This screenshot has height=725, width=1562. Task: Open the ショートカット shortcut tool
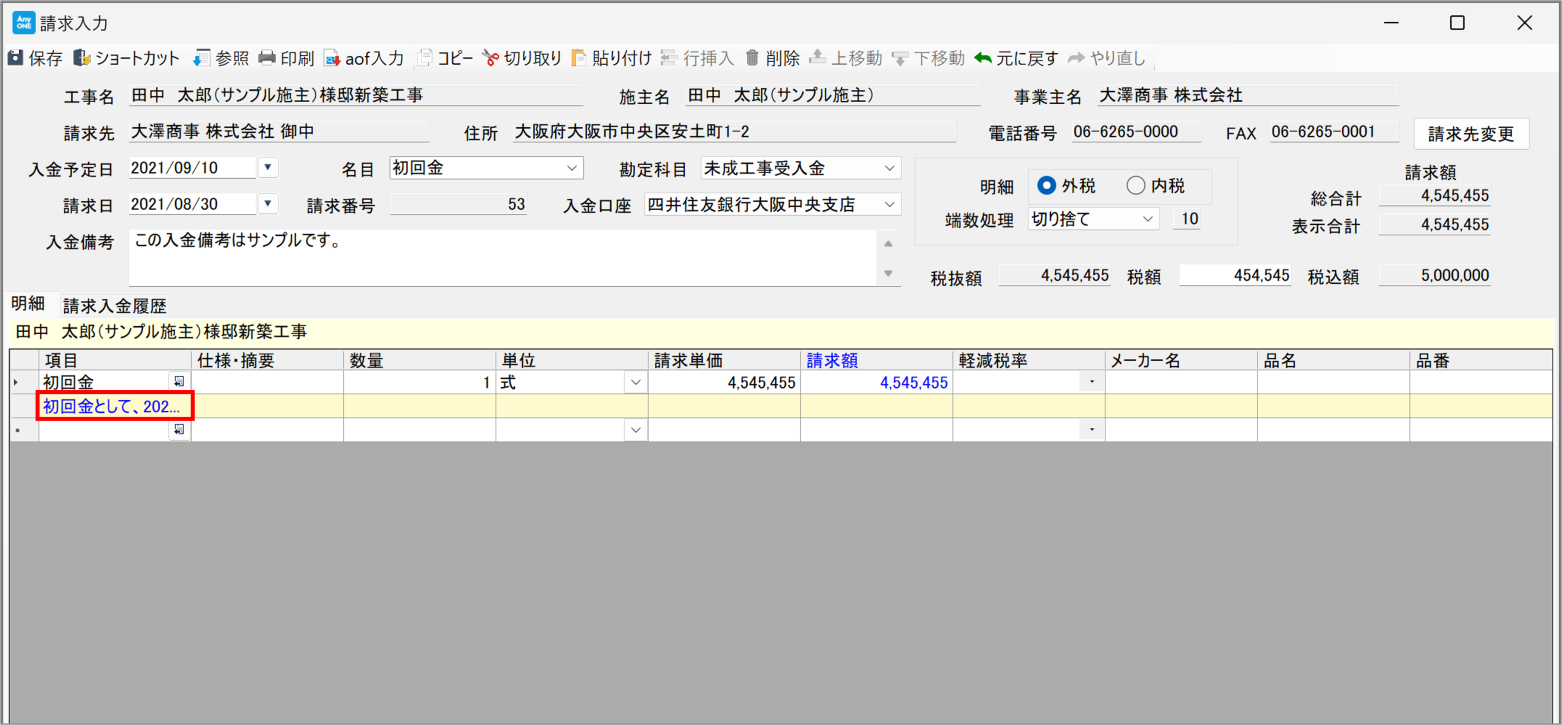point(82,58)
